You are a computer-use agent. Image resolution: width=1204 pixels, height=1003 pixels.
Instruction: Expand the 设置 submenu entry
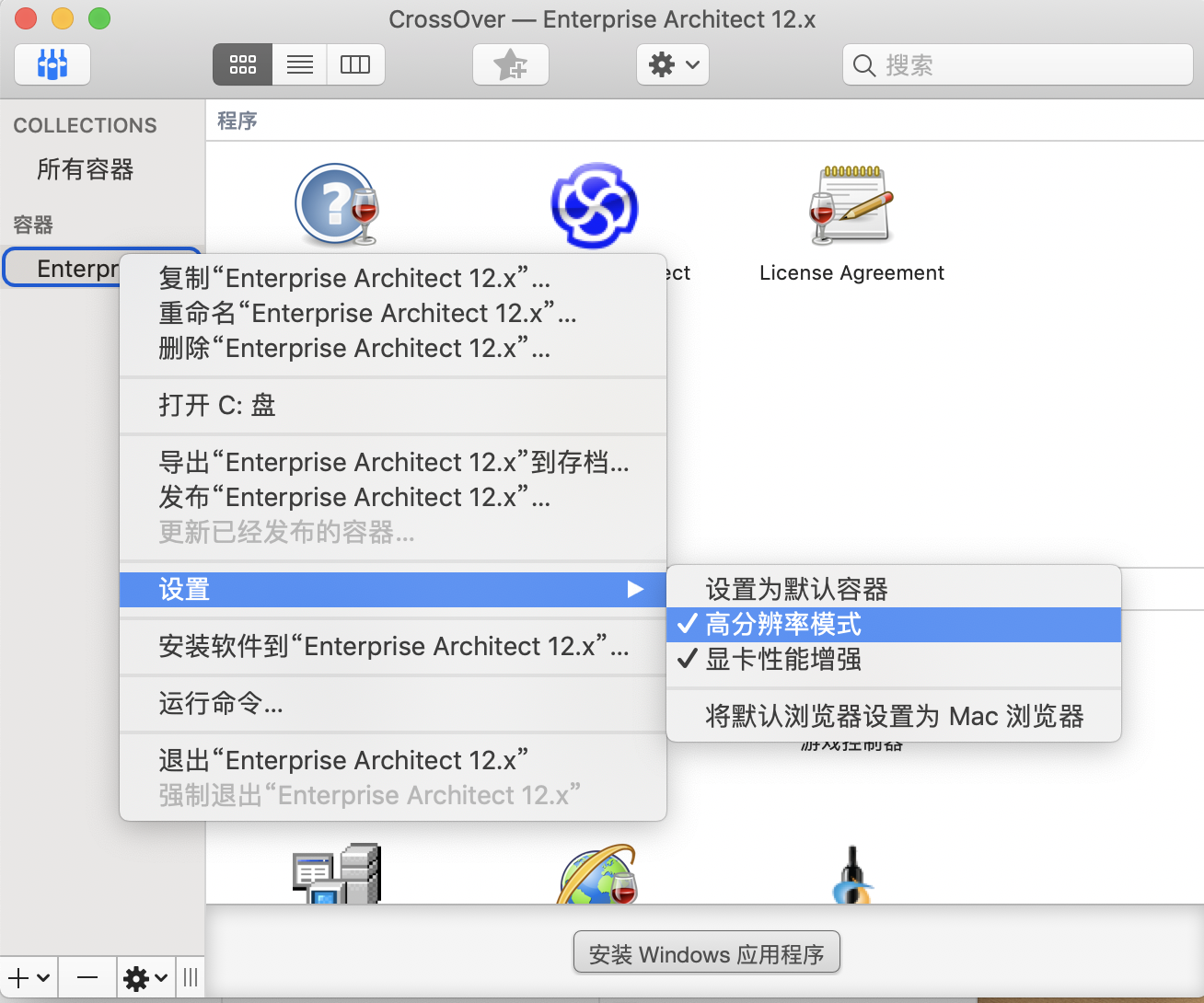click(393, 589)
